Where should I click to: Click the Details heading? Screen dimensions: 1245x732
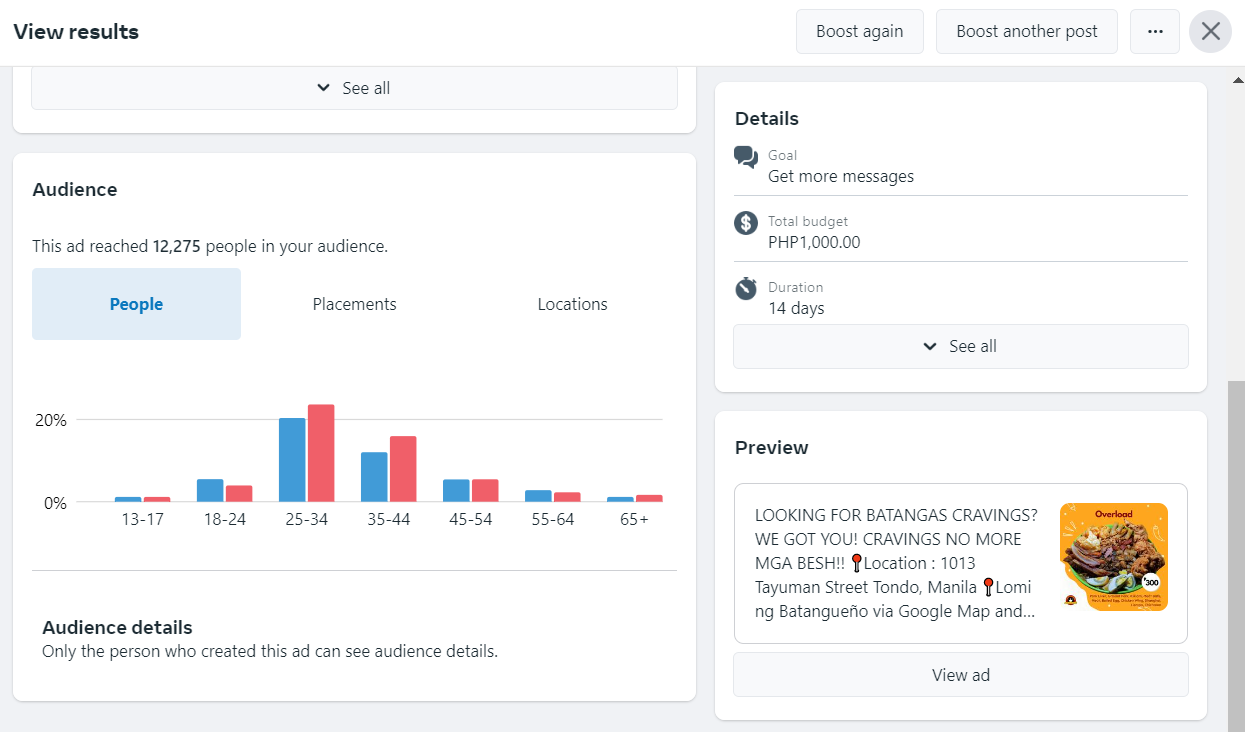coord(767,119)
